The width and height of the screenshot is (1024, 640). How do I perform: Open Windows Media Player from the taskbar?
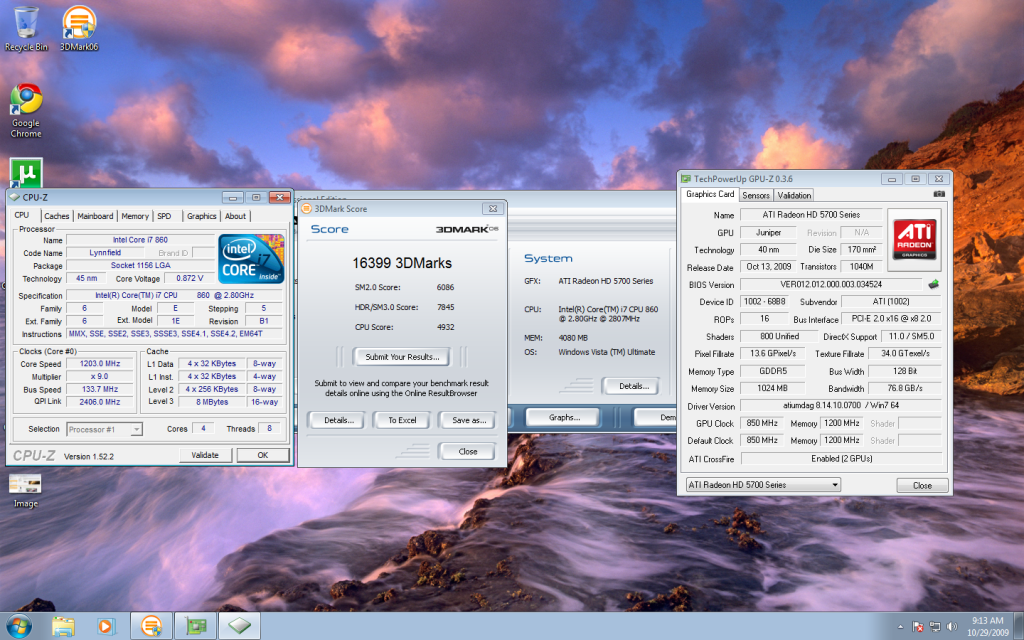[x=105, y=626]
